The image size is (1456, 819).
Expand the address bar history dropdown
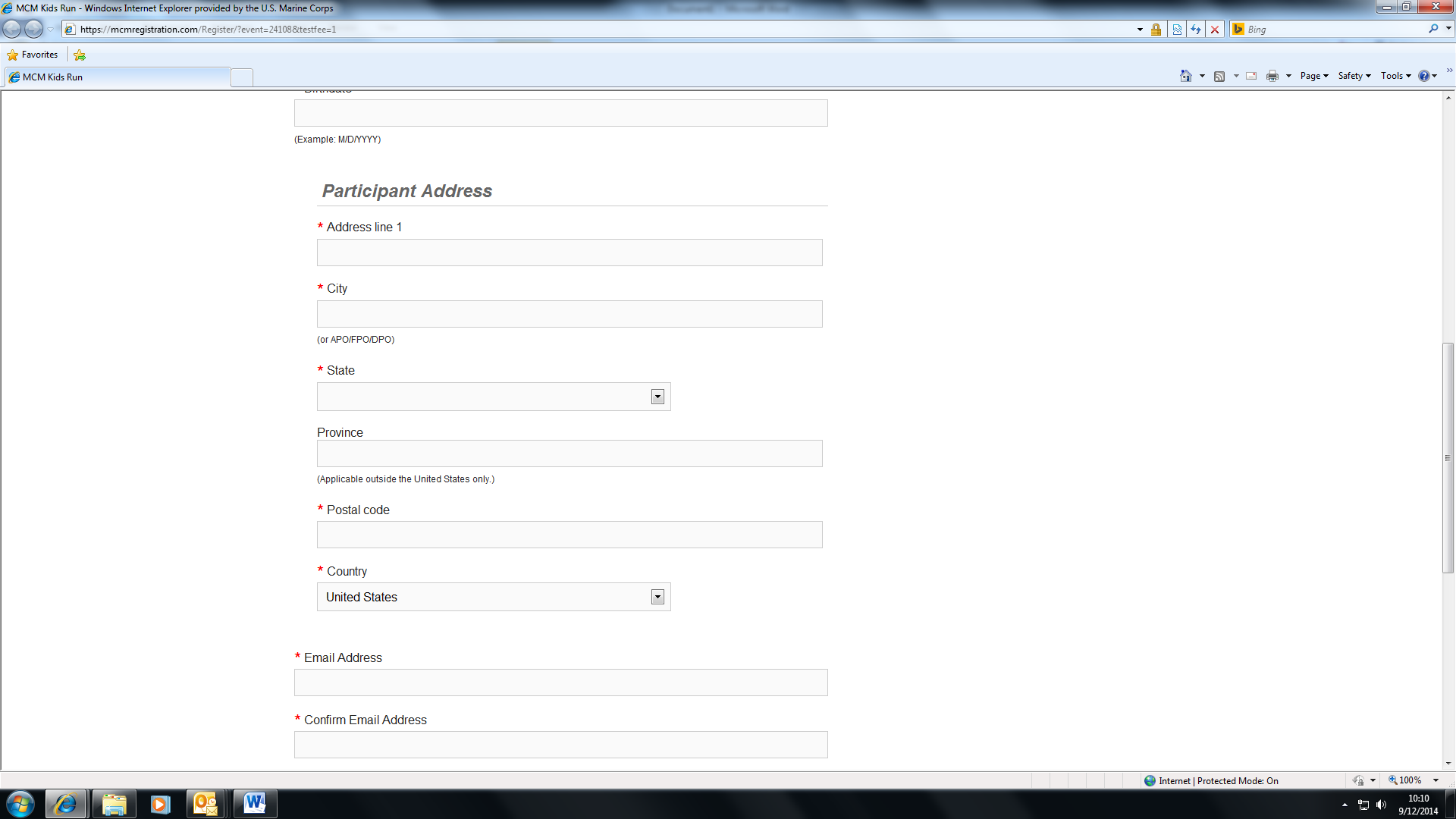point(1140,30)
